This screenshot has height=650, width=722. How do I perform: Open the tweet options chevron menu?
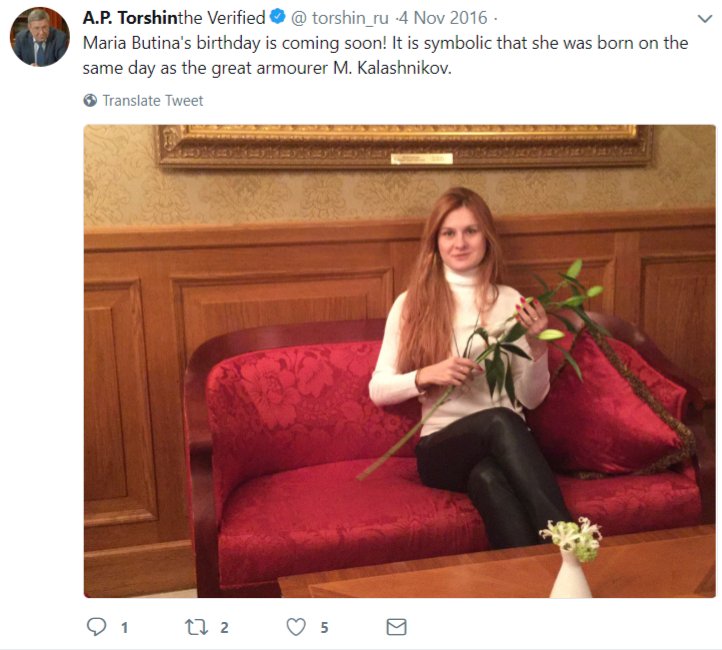(x=705, y=19)
